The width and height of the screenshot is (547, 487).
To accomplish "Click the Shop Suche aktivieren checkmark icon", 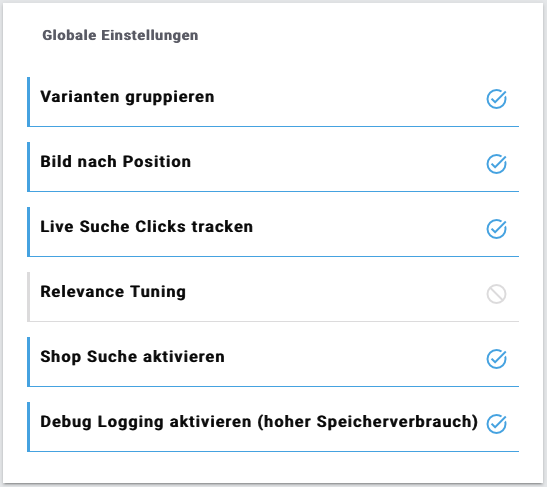I will pos(496,359).
